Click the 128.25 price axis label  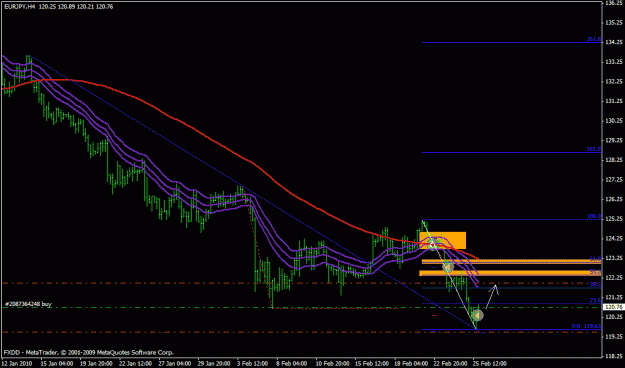click(x=614, y=160)
